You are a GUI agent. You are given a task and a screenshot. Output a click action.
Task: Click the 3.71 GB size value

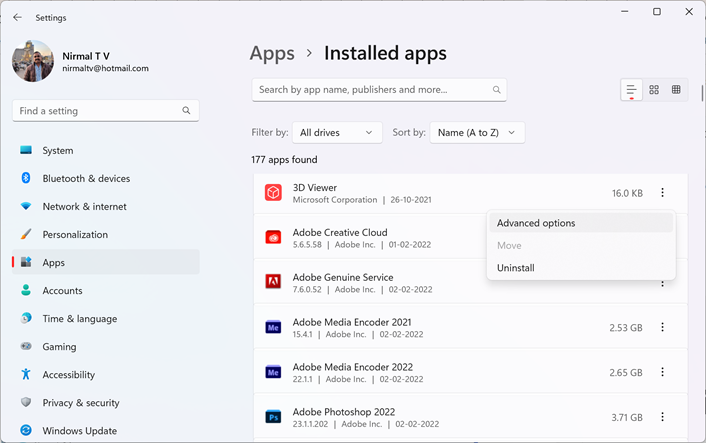(x=626, y=417)
